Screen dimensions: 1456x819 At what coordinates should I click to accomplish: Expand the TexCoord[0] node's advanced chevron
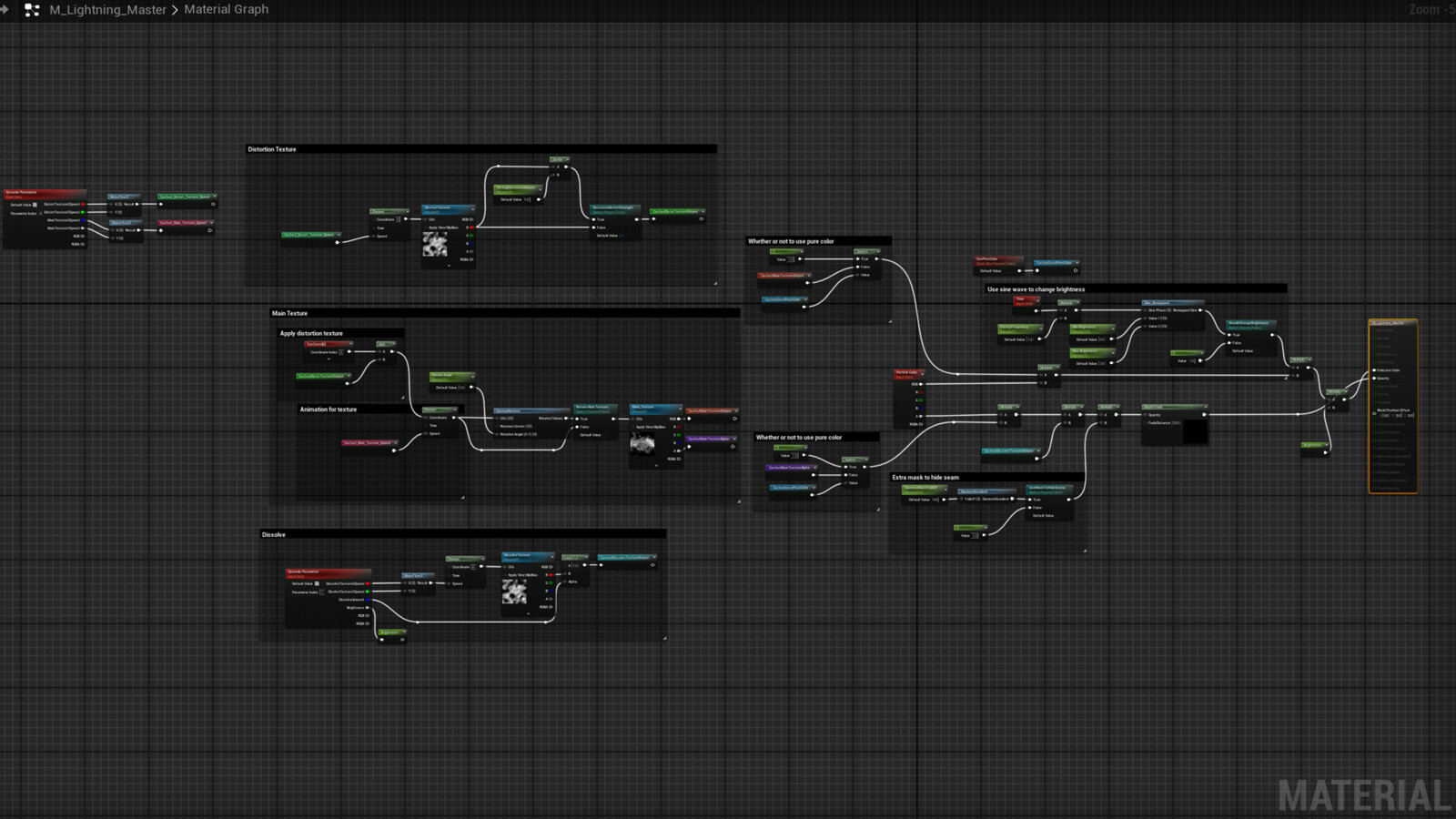(329, 359)
